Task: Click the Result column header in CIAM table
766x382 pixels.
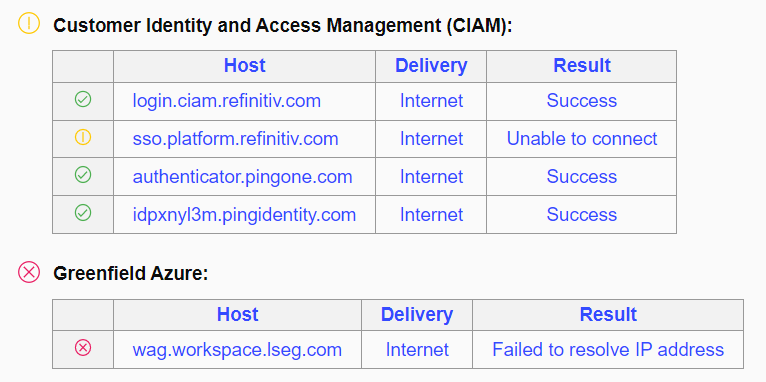Action: (582, 65)
